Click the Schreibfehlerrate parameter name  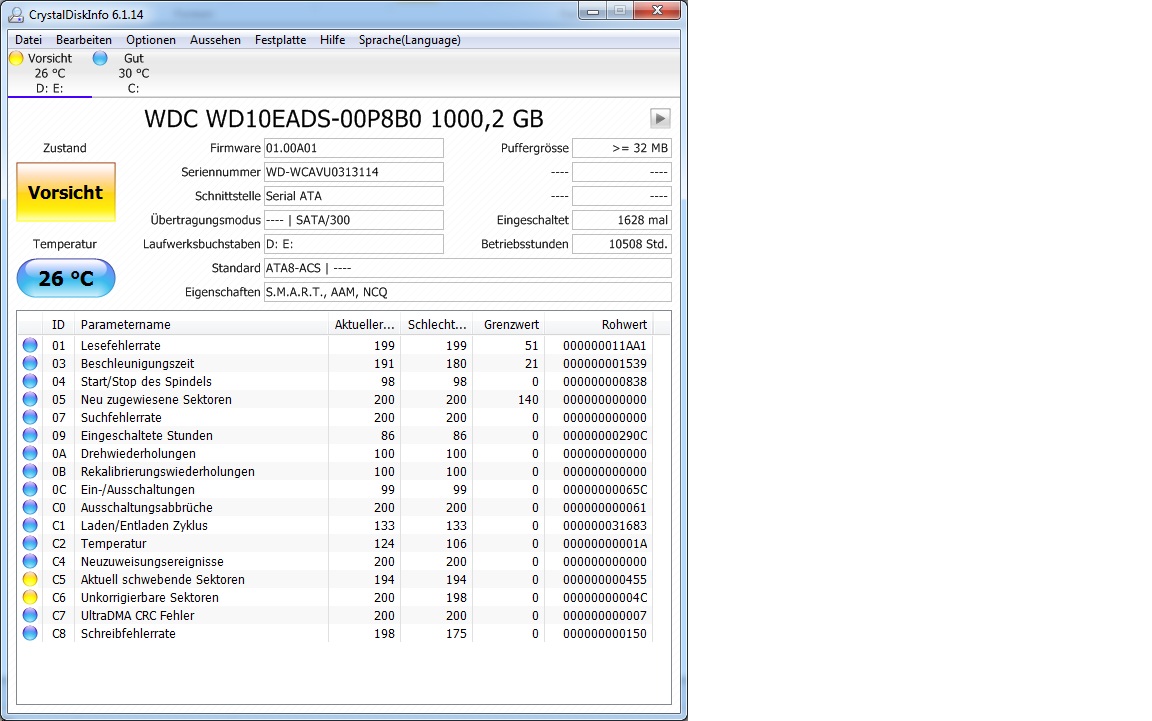click(x=128, y=634)
